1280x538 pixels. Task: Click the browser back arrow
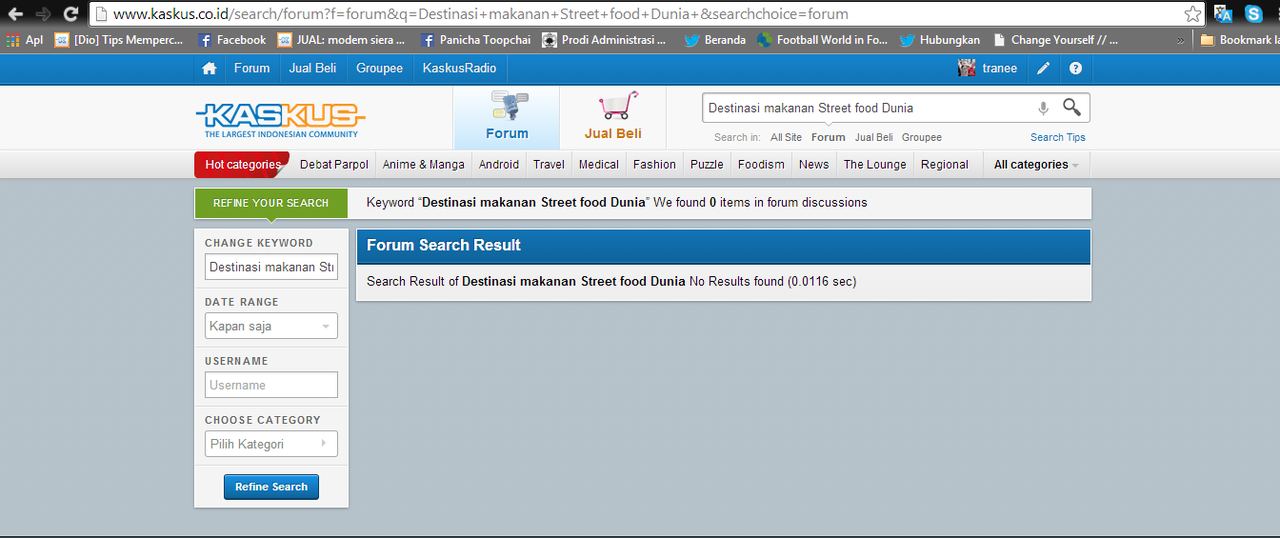16,14
